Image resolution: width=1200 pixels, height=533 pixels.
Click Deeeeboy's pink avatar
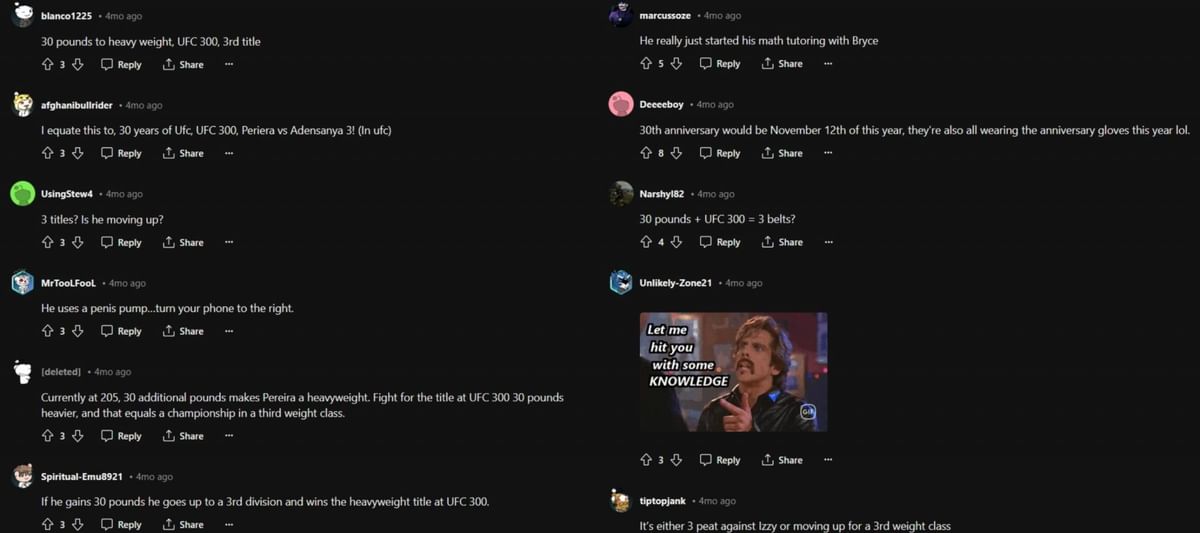(621, 104)
